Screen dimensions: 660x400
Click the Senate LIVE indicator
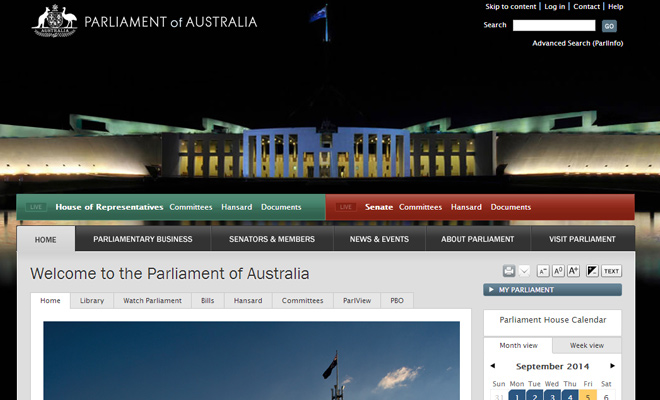pyautogui.click(x=346, y=207)
